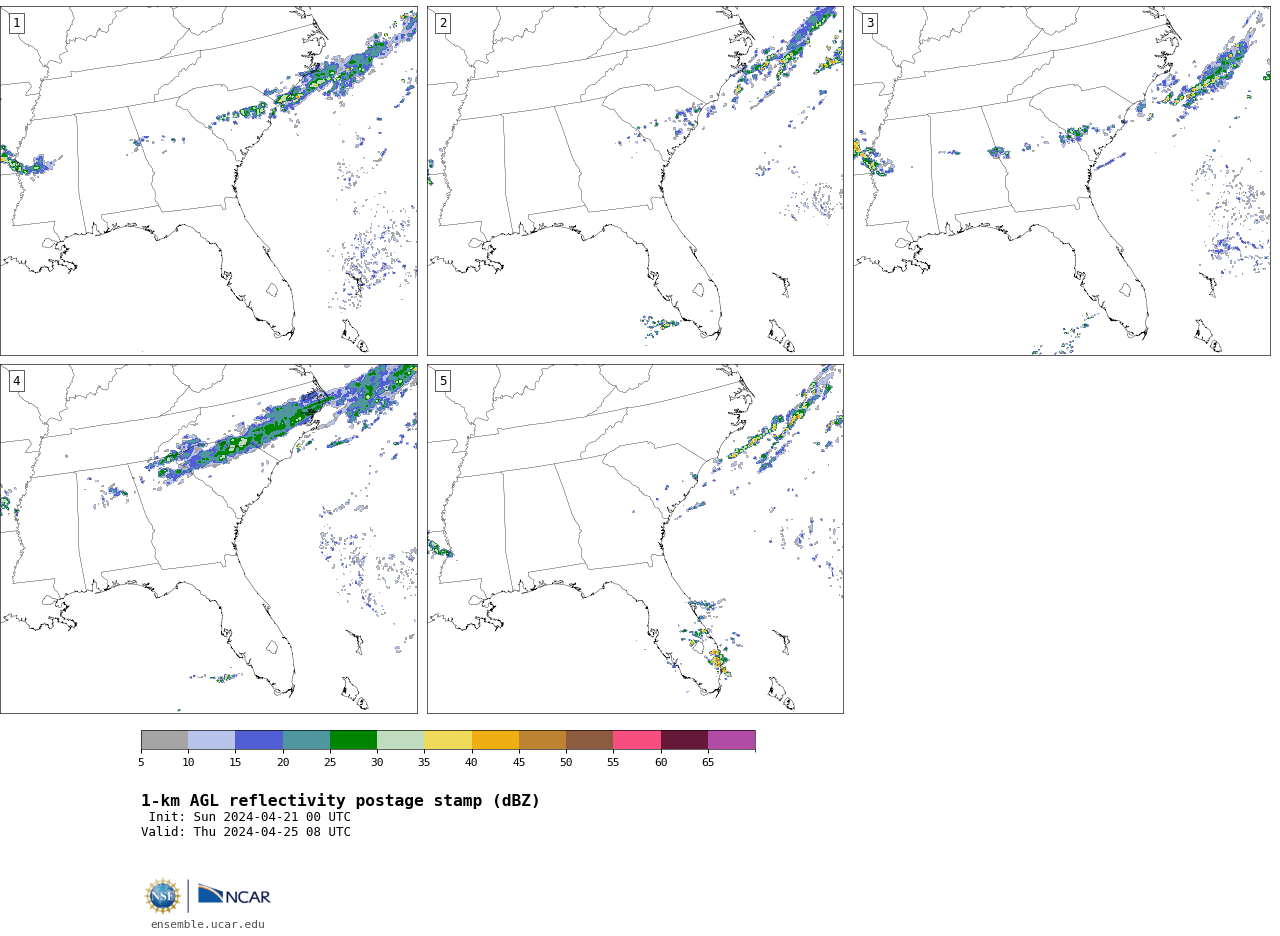The height and width of the screenshot is (936, 1280).
Task: Click the NSF logo icon
Action: tap(163, 896)
